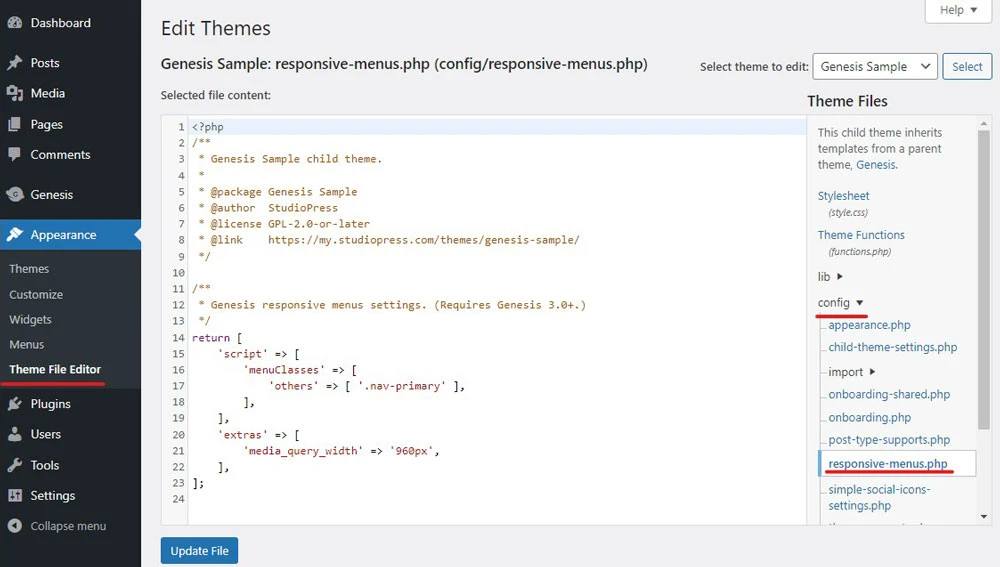Select Theme File Editor submenu item

pyautogui.click(x=55, y=369)
